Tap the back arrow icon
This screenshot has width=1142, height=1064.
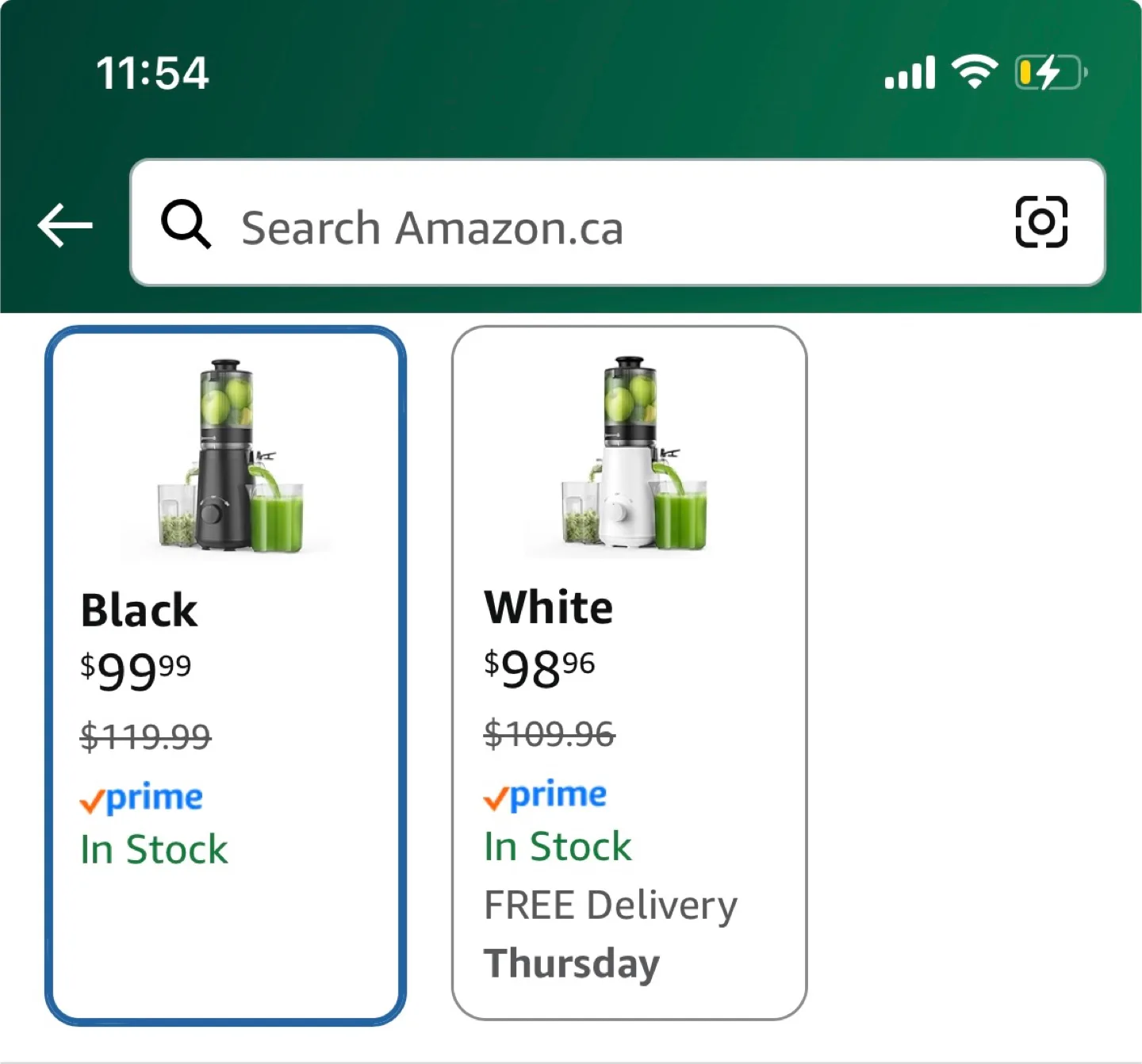tap(66, 225)
